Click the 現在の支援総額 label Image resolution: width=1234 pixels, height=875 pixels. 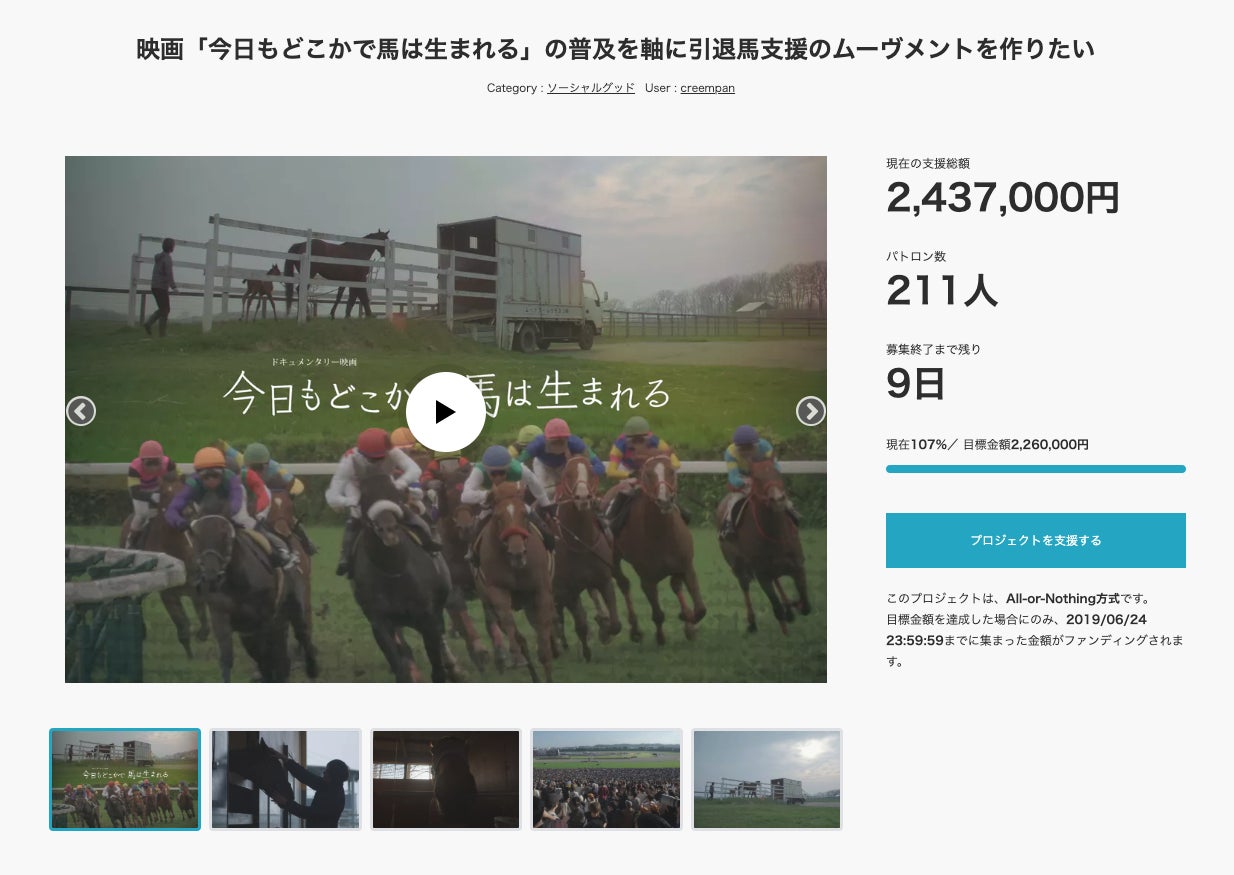pos(928,163)
